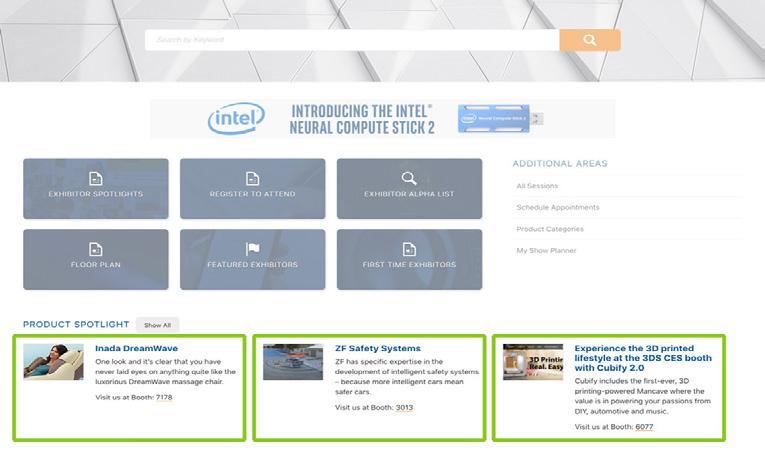
Task: Open the Exhibitor Spotlights tile label
Action: click(x=96, y=194)
